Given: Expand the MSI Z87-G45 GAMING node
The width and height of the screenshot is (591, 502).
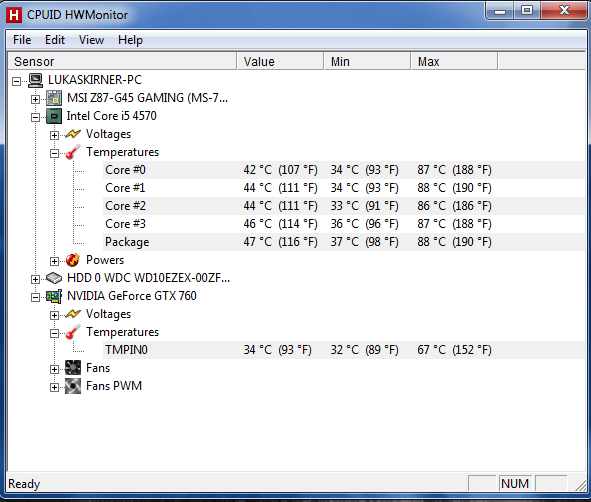Looking at the screenshot, I should point(35,99).
